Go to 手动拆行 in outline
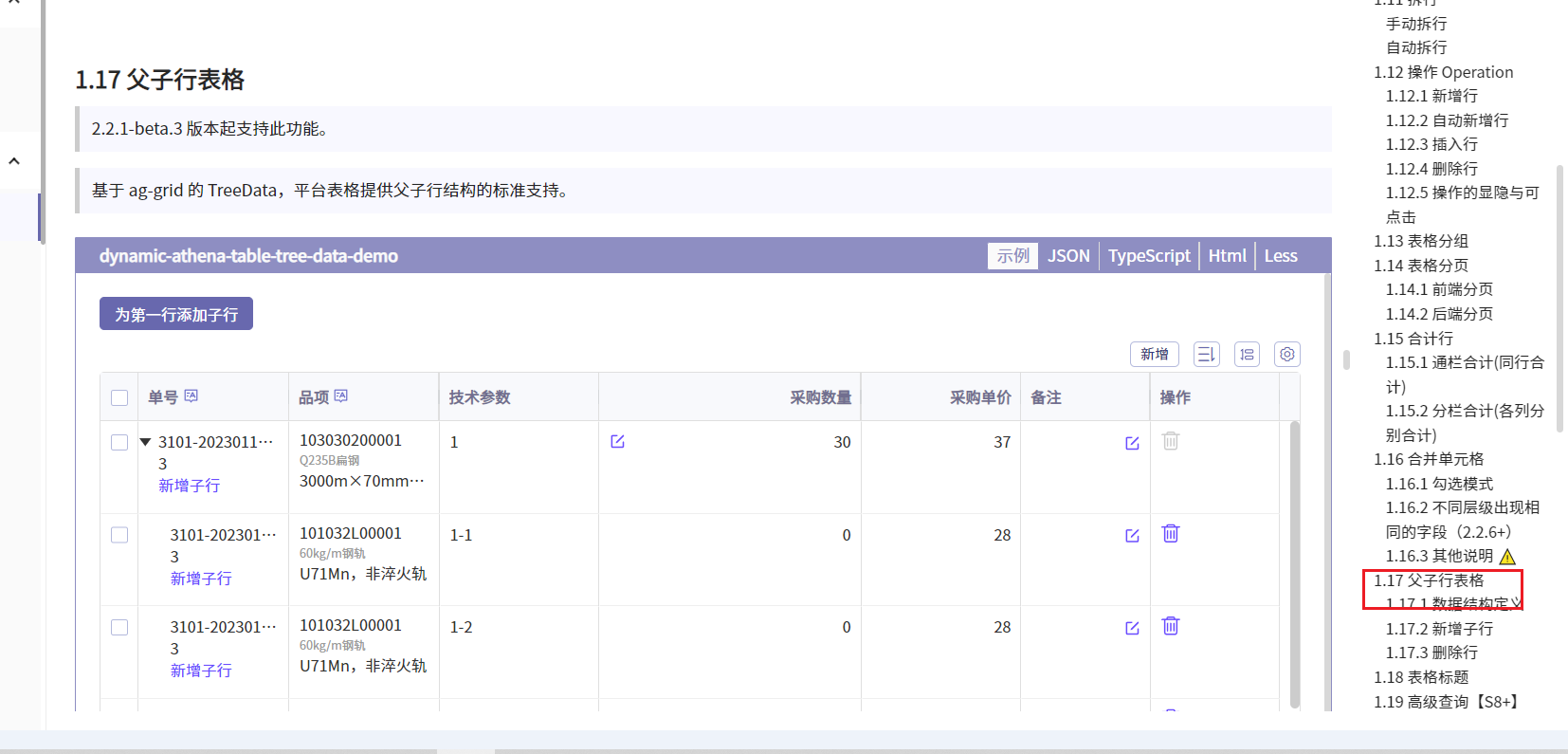Image resolution: width=1568 pixels, height=754 pixels. (1416, 24)
